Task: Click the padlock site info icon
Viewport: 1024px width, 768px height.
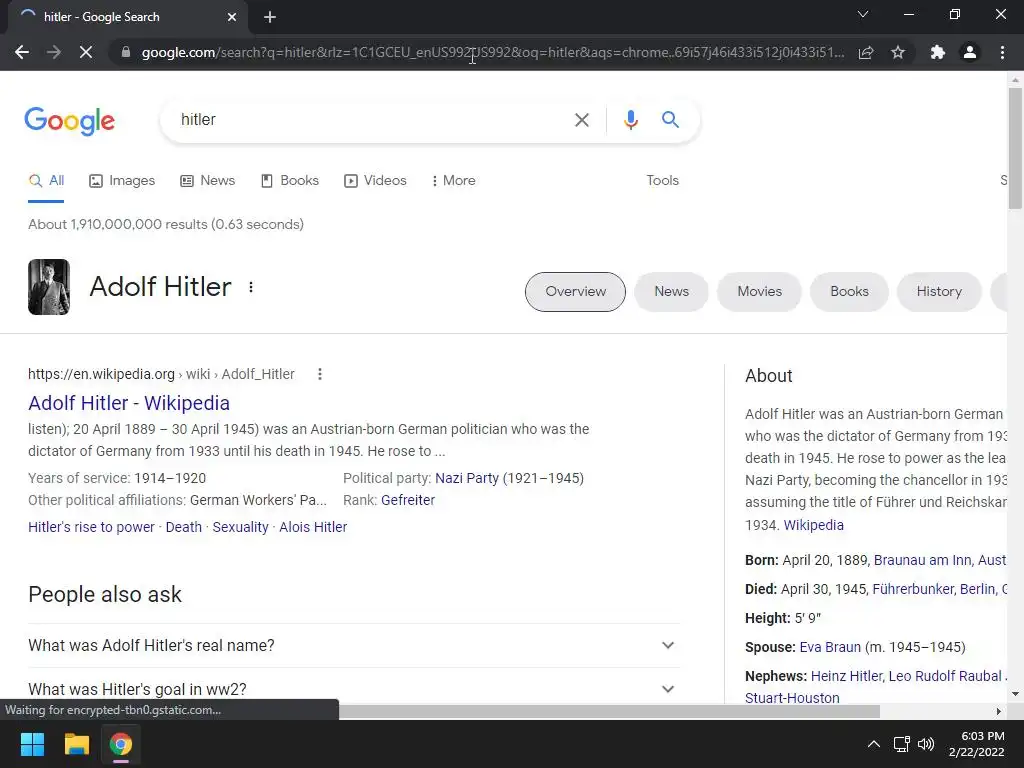Action: [x=126, y=52]
